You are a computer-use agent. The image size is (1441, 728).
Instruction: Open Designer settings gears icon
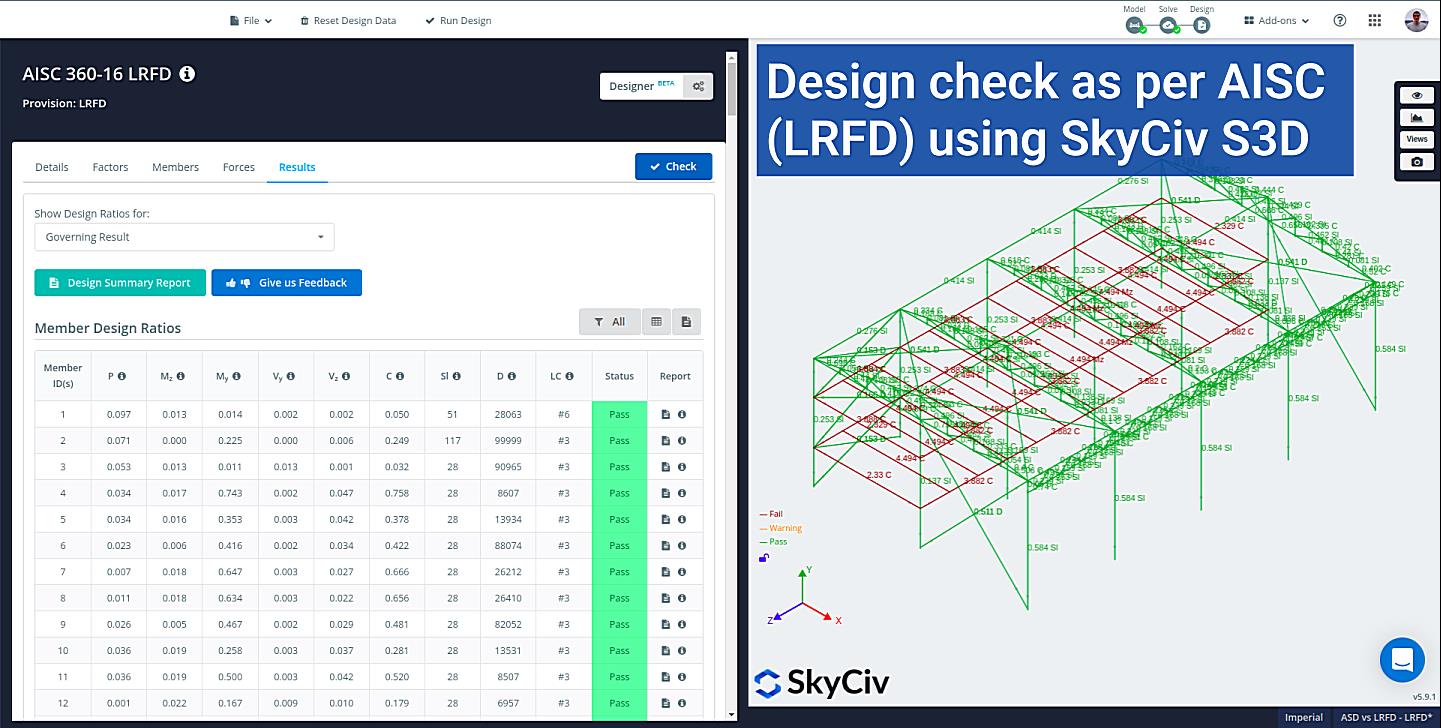tap(699, 86)
